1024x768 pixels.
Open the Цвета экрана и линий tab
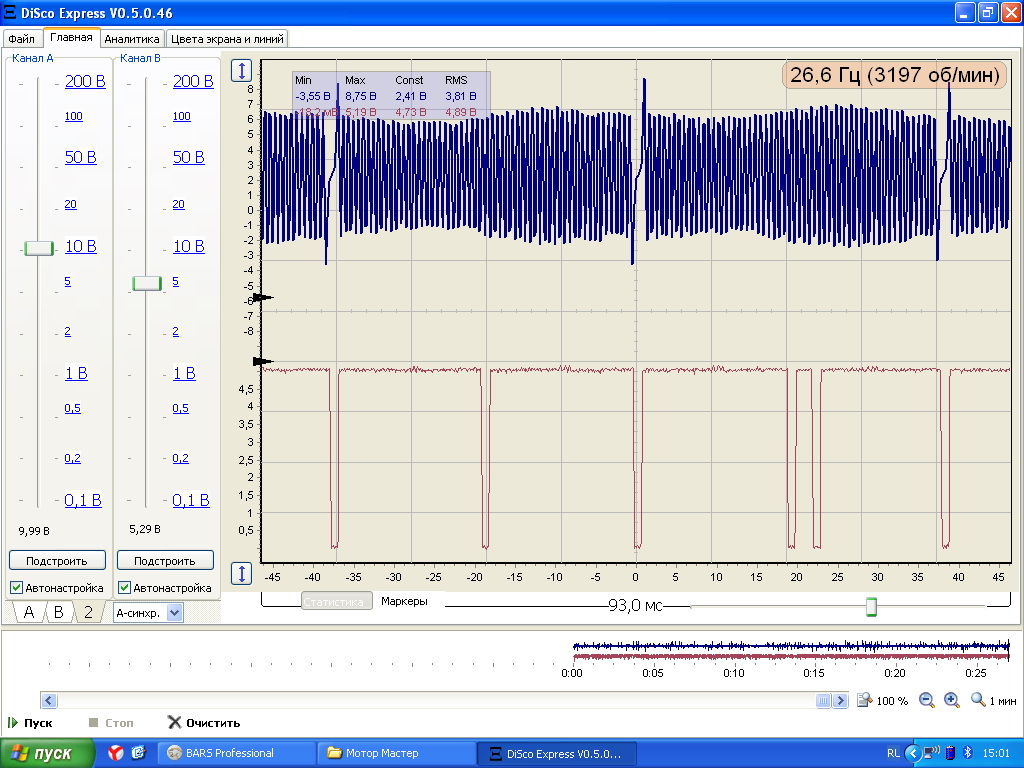227,39
